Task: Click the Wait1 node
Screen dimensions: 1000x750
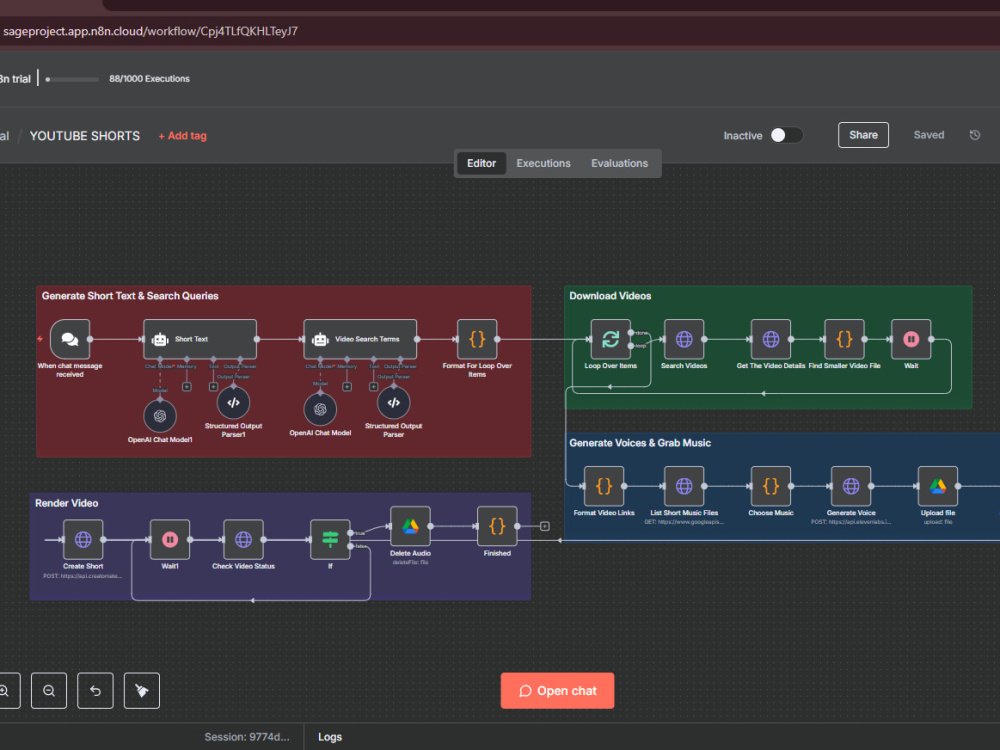Action: click(x=170, y=540)
